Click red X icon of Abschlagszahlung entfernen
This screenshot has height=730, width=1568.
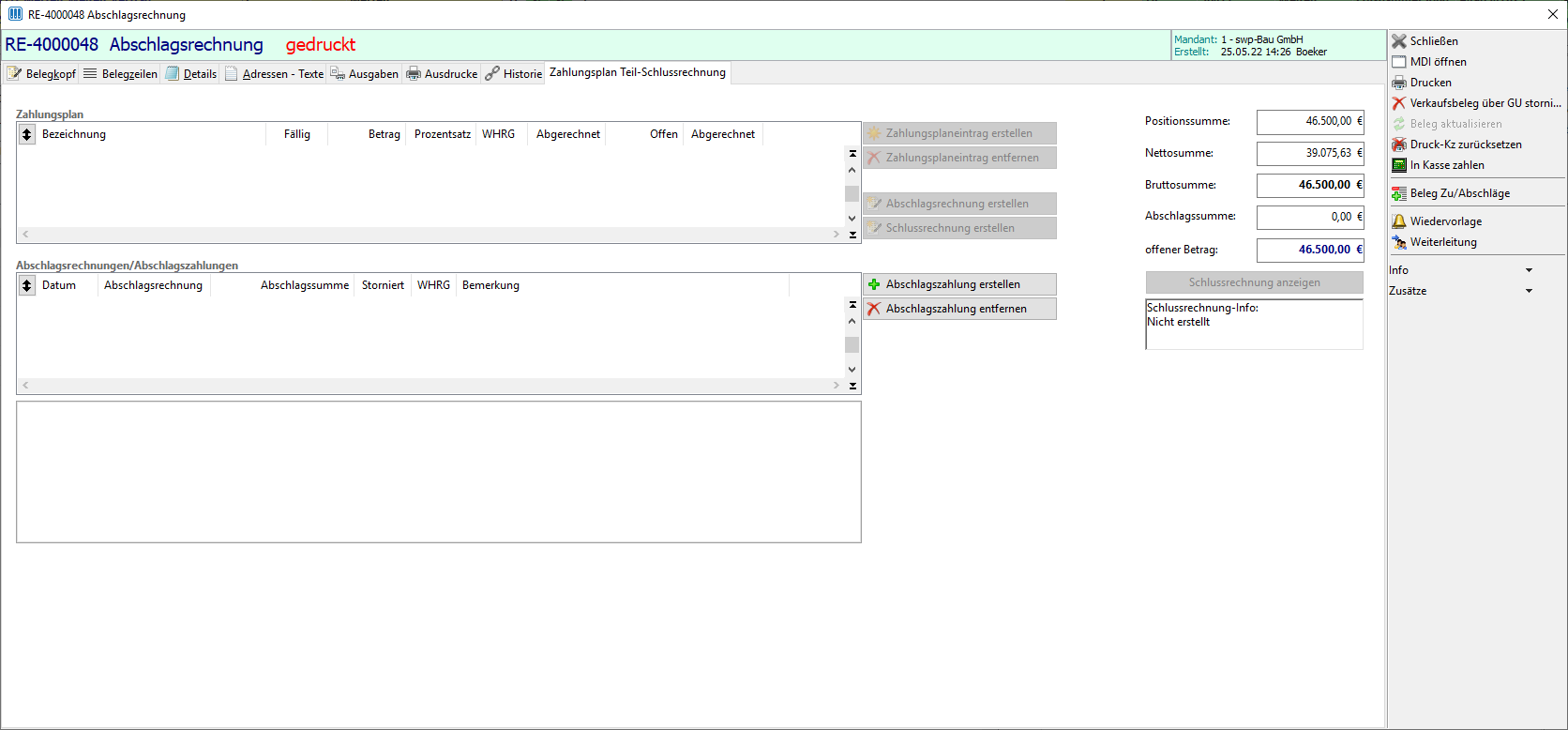874,309
